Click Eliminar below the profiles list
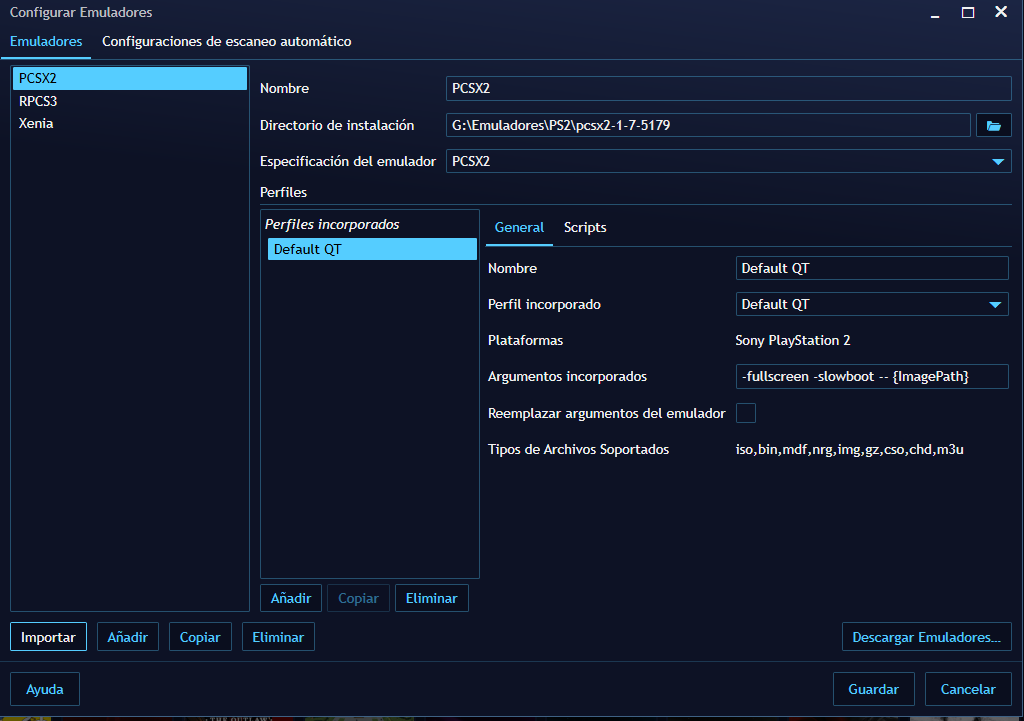Viewport: 1024px width, 721px height. click(431, 598)
